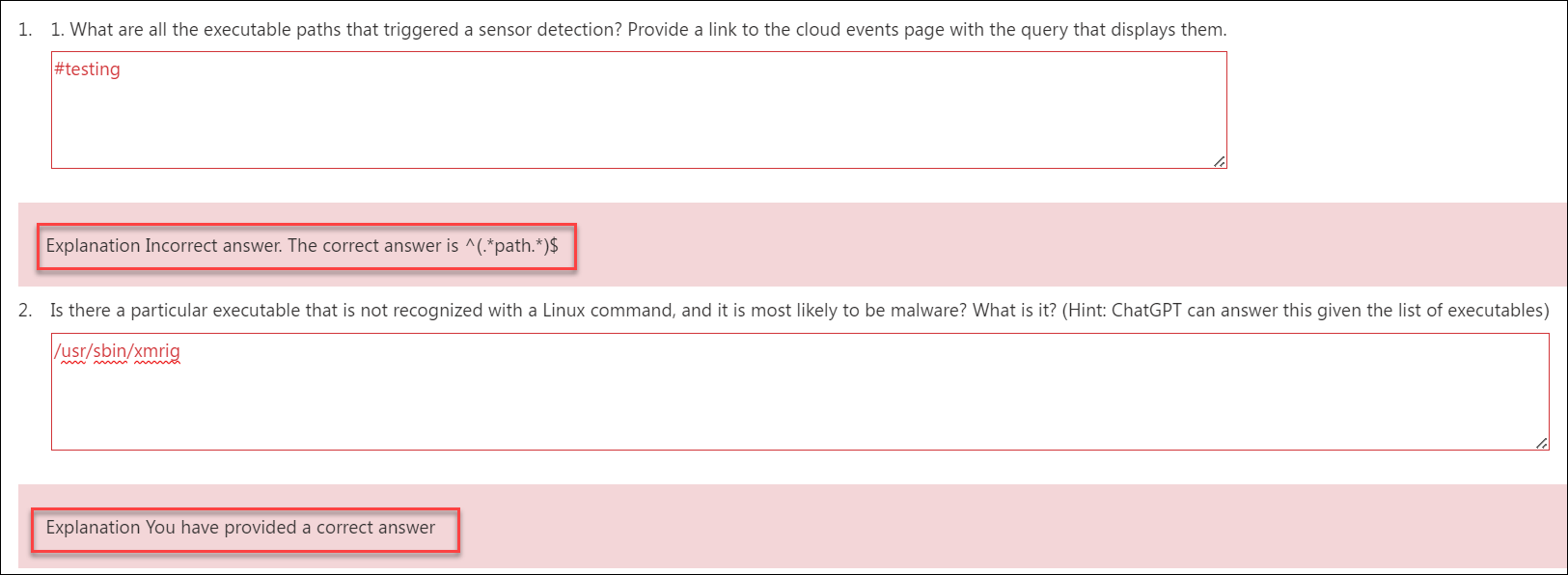Click list number 1 beside the first question
Screen dimensions: 1568x575
pos(25,30)
